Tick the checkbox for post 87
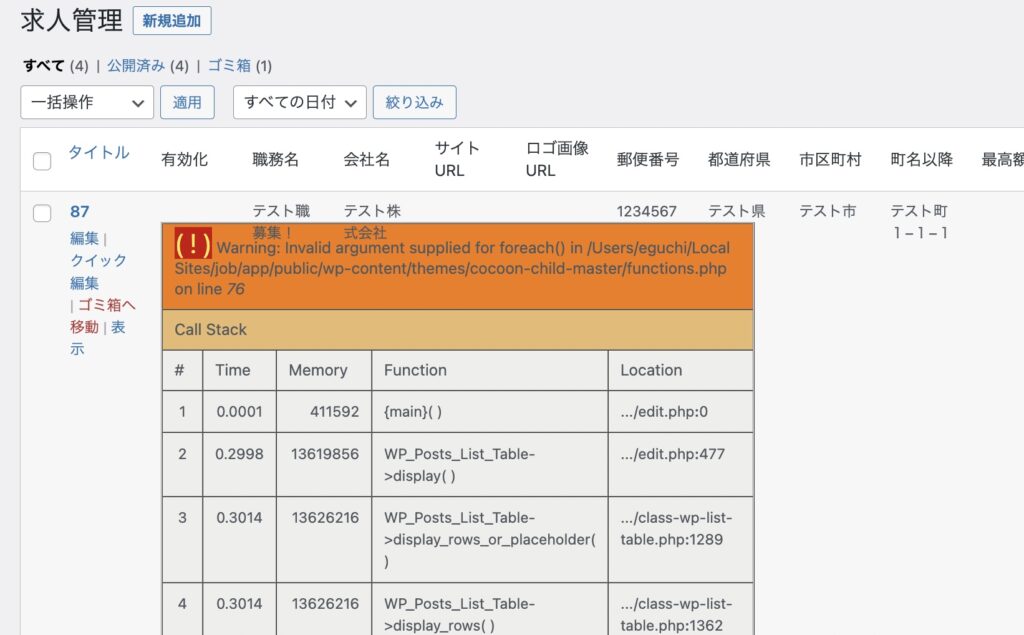 [42, 213]
